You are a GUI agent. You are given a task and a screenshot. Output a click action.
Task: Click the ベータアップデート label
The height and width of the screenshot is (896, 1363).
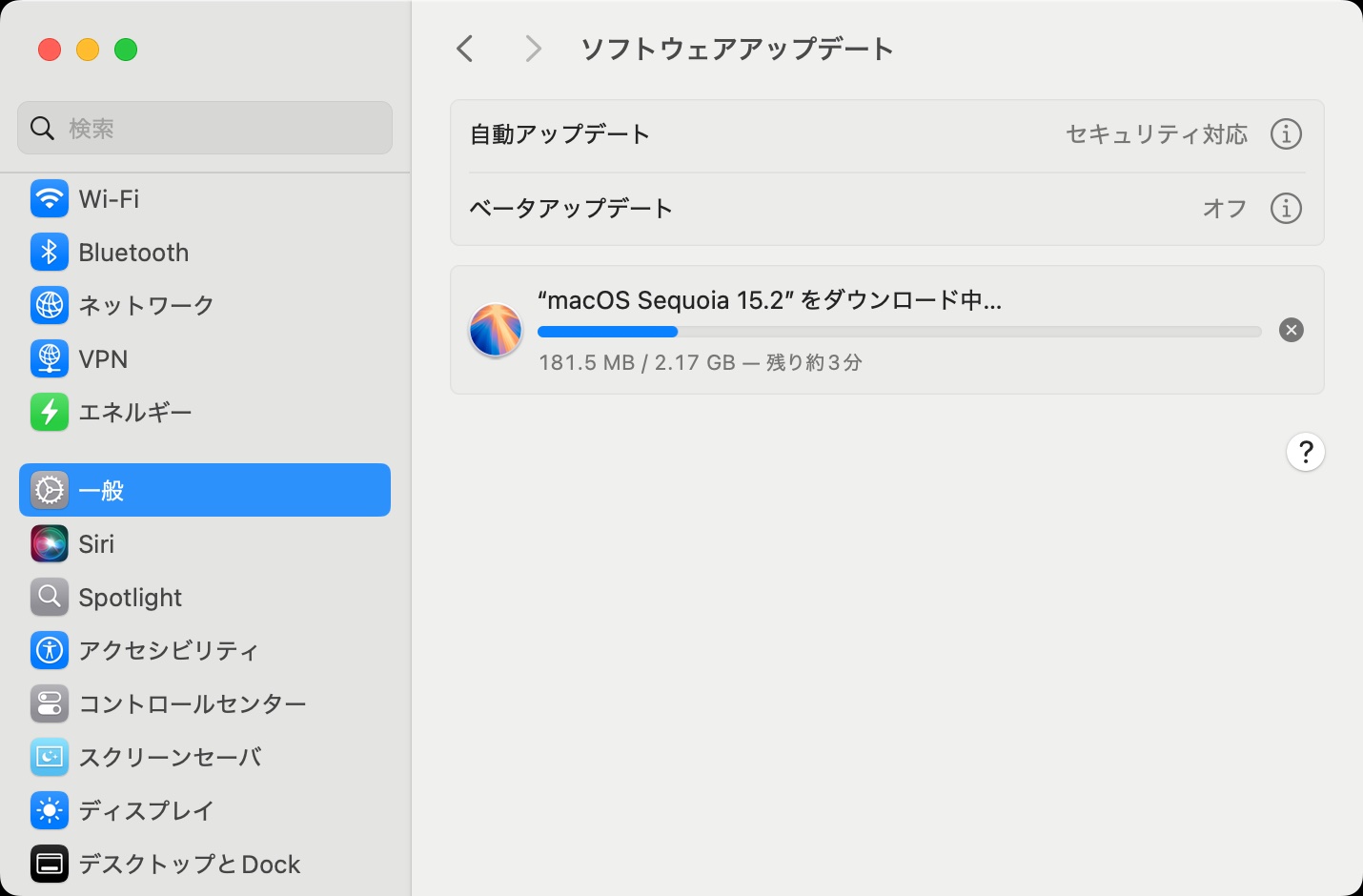tap(571, 208)
